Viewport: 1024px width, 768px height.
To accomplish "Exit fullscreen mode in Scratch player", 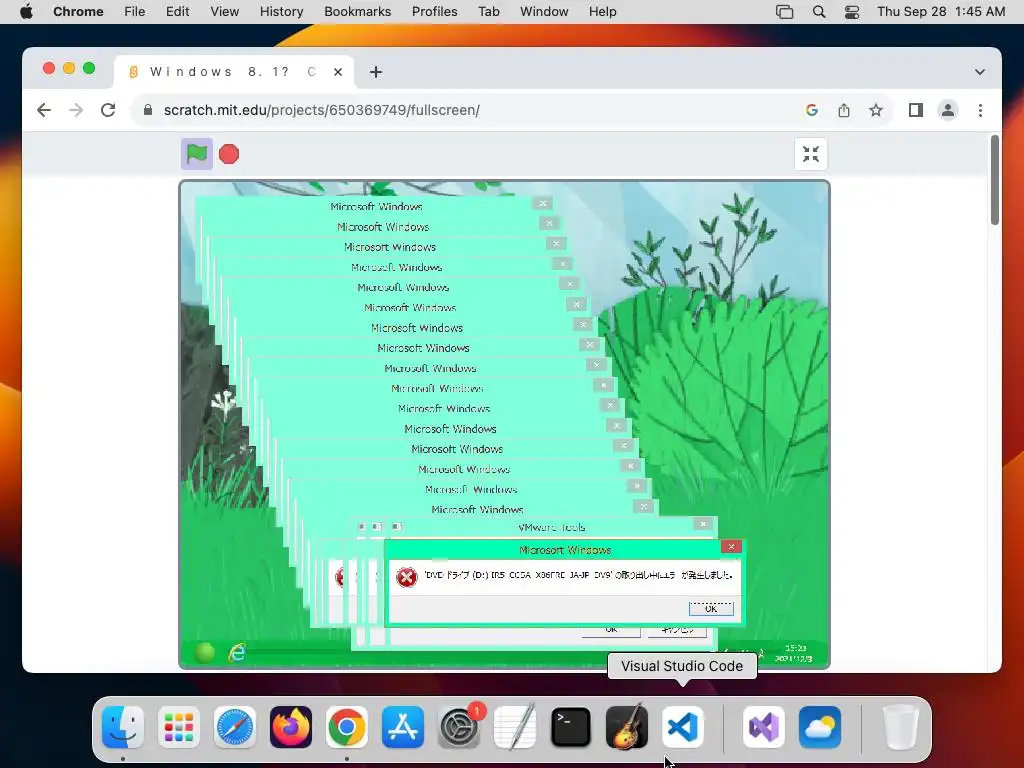I will [810, 154].
